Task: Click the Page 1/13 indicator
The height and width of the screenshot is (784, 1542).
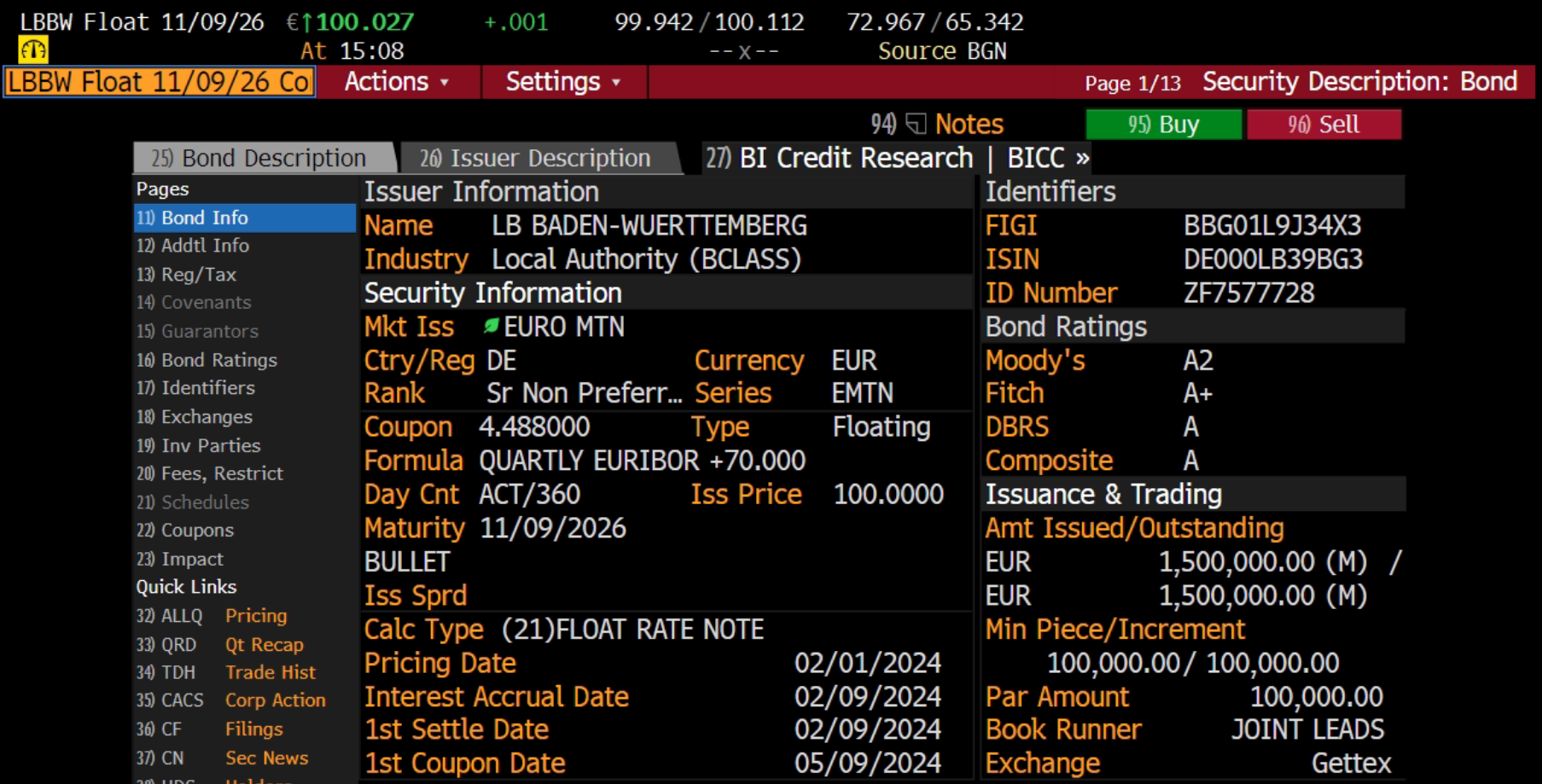Action: click(x=1132, y=83)
